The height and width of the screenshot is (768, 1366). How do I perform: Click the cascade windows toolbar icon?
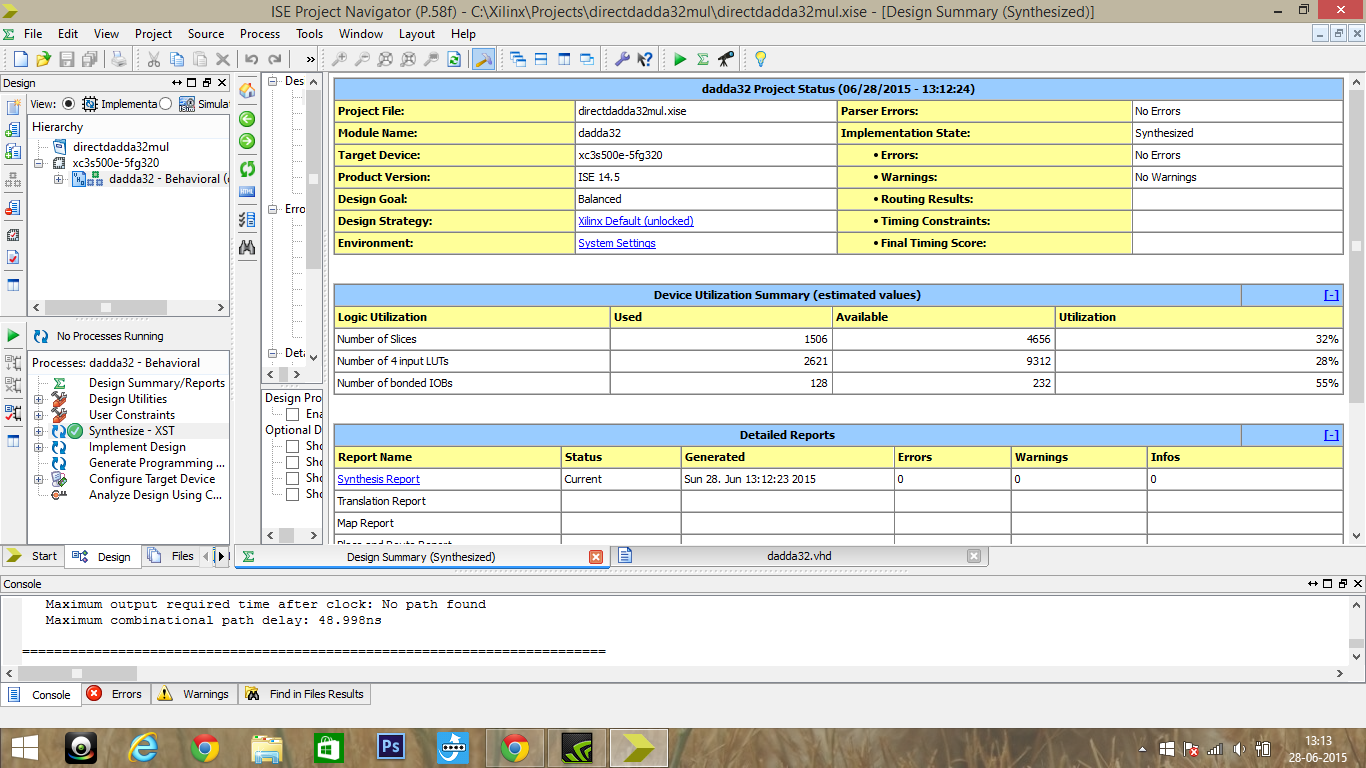(x=518, y=59)
